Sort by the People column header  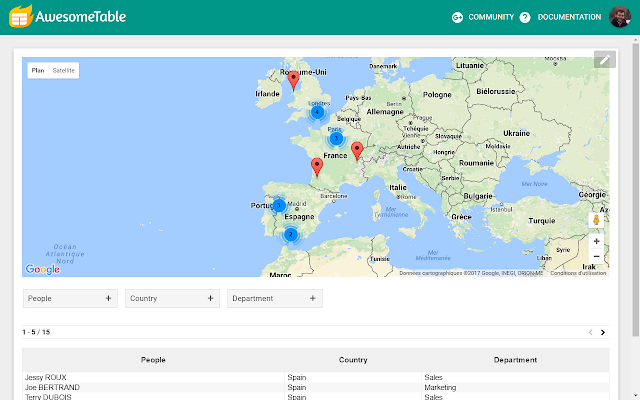(153, 360)
